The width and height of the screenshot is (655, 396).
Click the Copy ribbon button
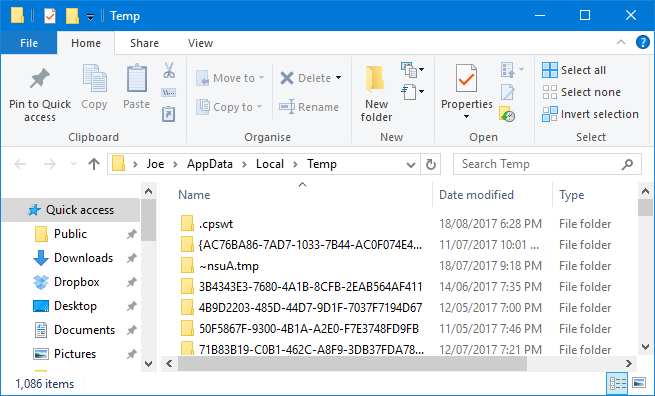(x=94, y=87)
